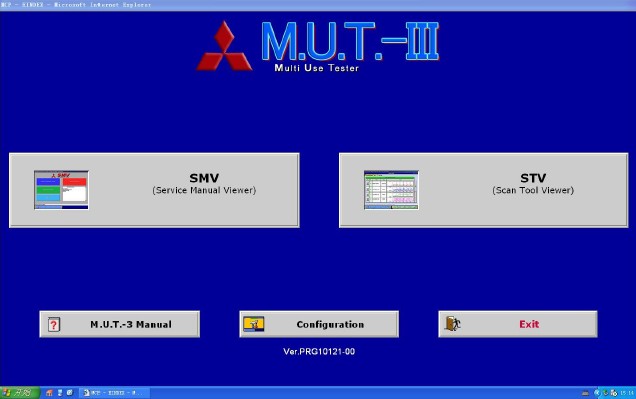Click the keyboard language bar icon
Image resolution: width=636 pixels, height=399 pixels.
[x=585, y=393]
